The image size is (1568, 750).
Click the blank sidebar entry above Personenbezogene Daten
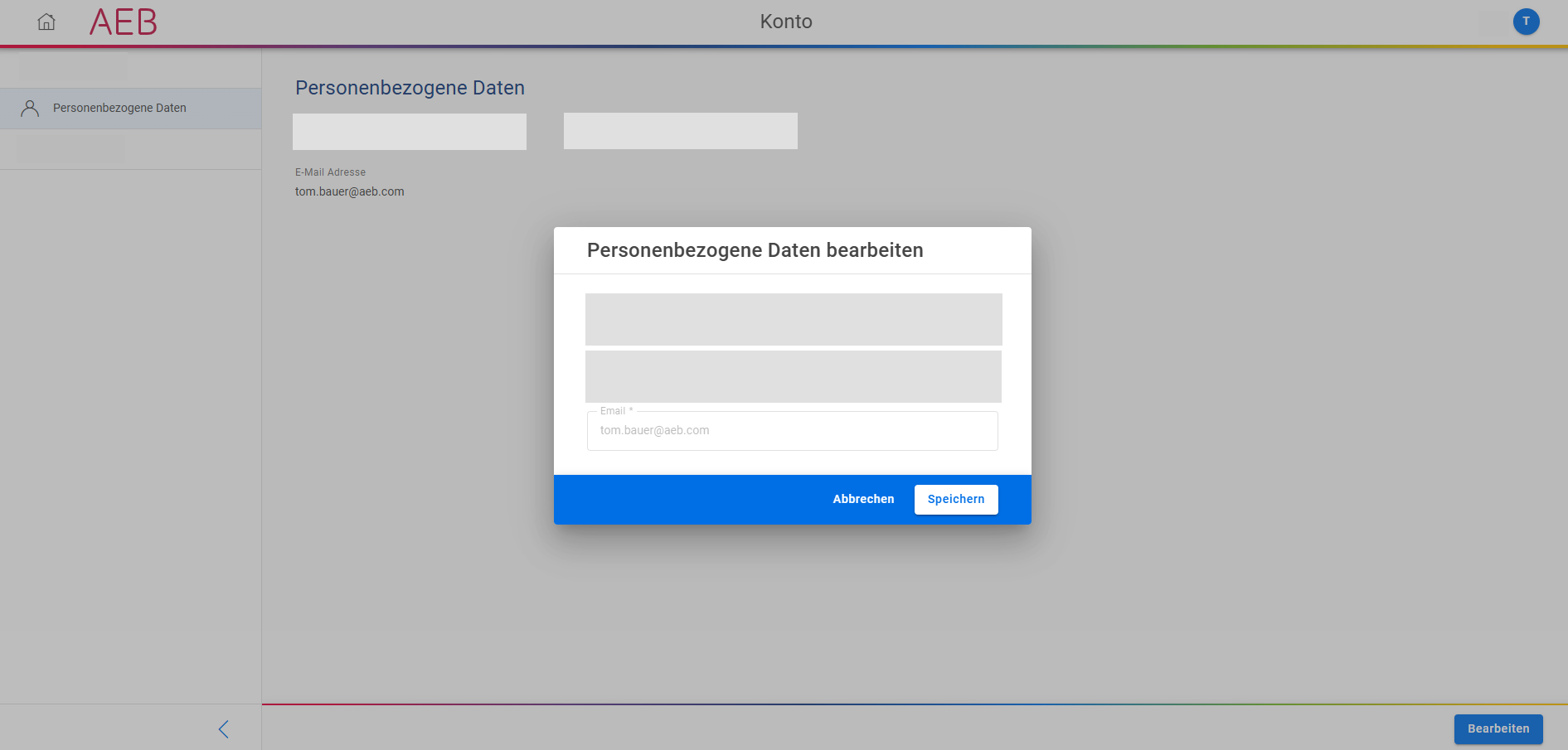click(73, 68)
